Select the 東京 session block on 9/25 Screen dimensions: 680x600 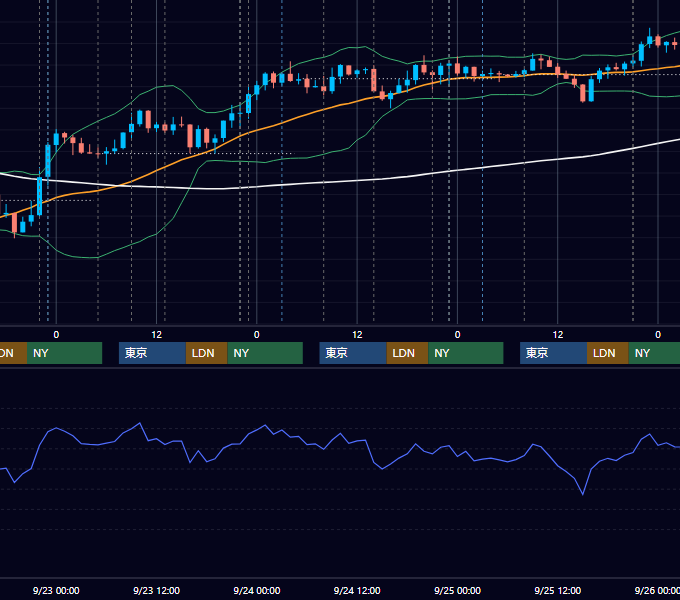click(554, 353)
